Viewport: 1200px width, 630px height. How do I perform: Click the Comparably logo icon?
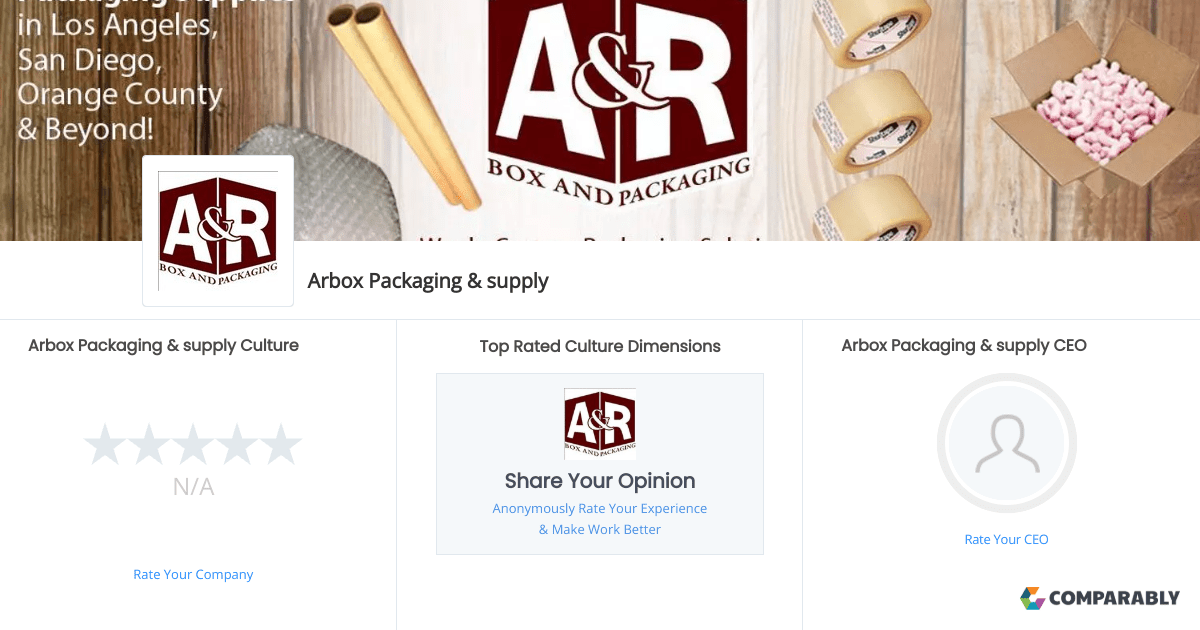click(1032, 598)
